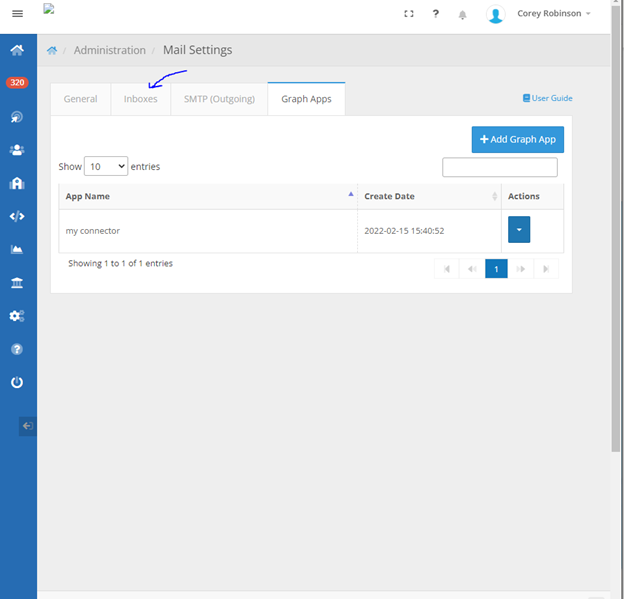Click the Add Graph App button
Image resolution: width=624 pixels, height=599 pixels.
point(517,139)
